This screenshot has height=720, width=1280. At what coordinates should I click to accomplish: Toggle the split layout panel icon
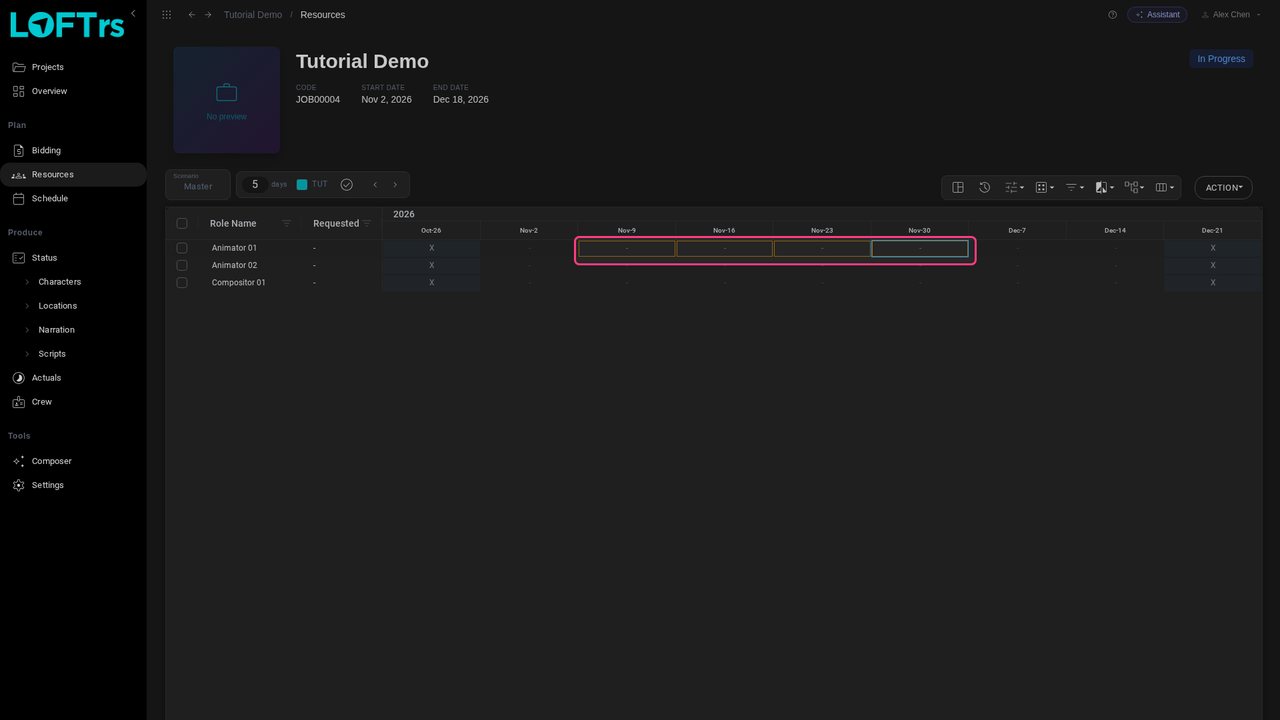coord(958,187)
